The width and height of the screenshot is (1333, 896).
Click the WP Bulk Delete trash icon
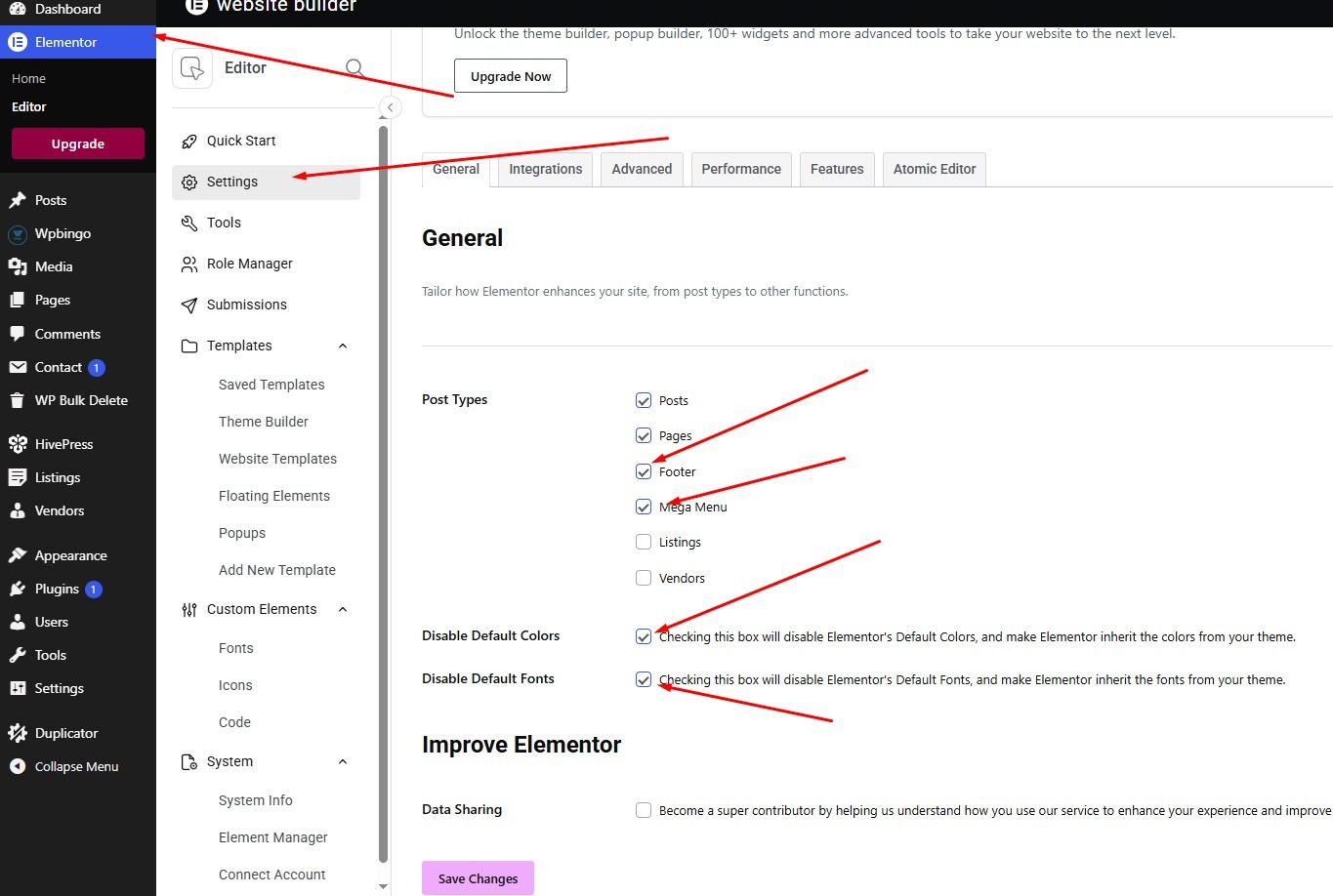tap(18, 400)
